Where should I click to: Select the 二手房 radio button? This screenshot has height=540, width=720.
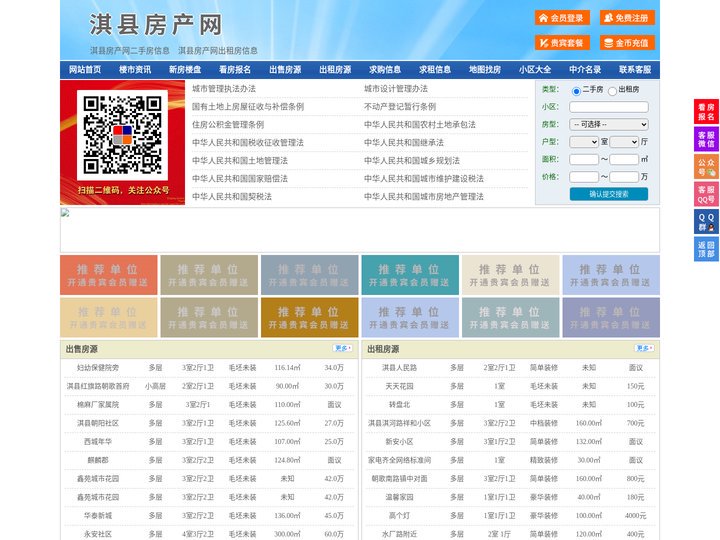point(576,91)
